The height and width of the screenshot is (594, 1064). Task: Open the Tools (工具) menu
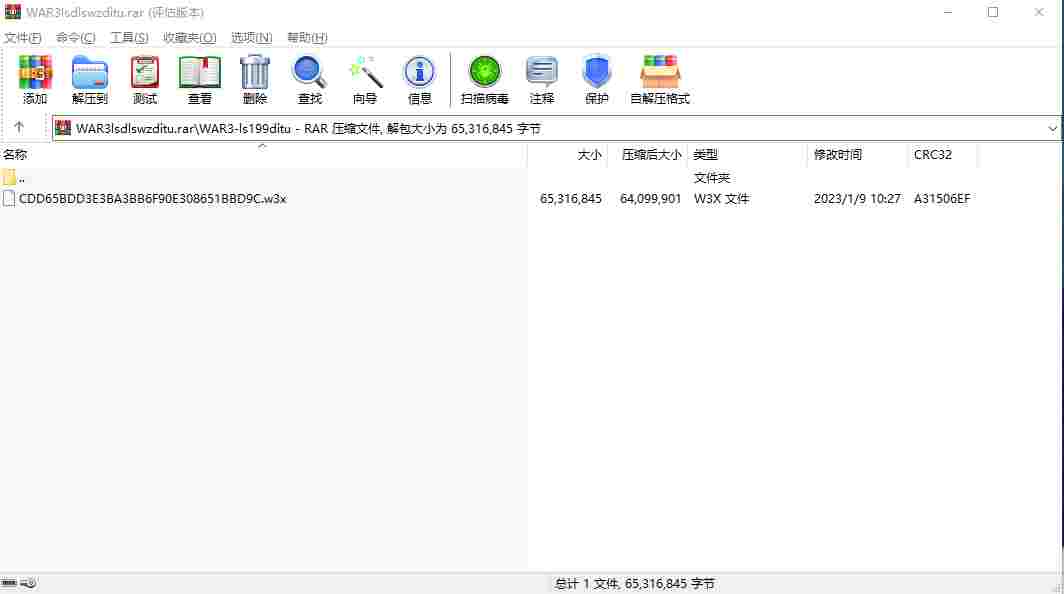(x=129, y=37)
